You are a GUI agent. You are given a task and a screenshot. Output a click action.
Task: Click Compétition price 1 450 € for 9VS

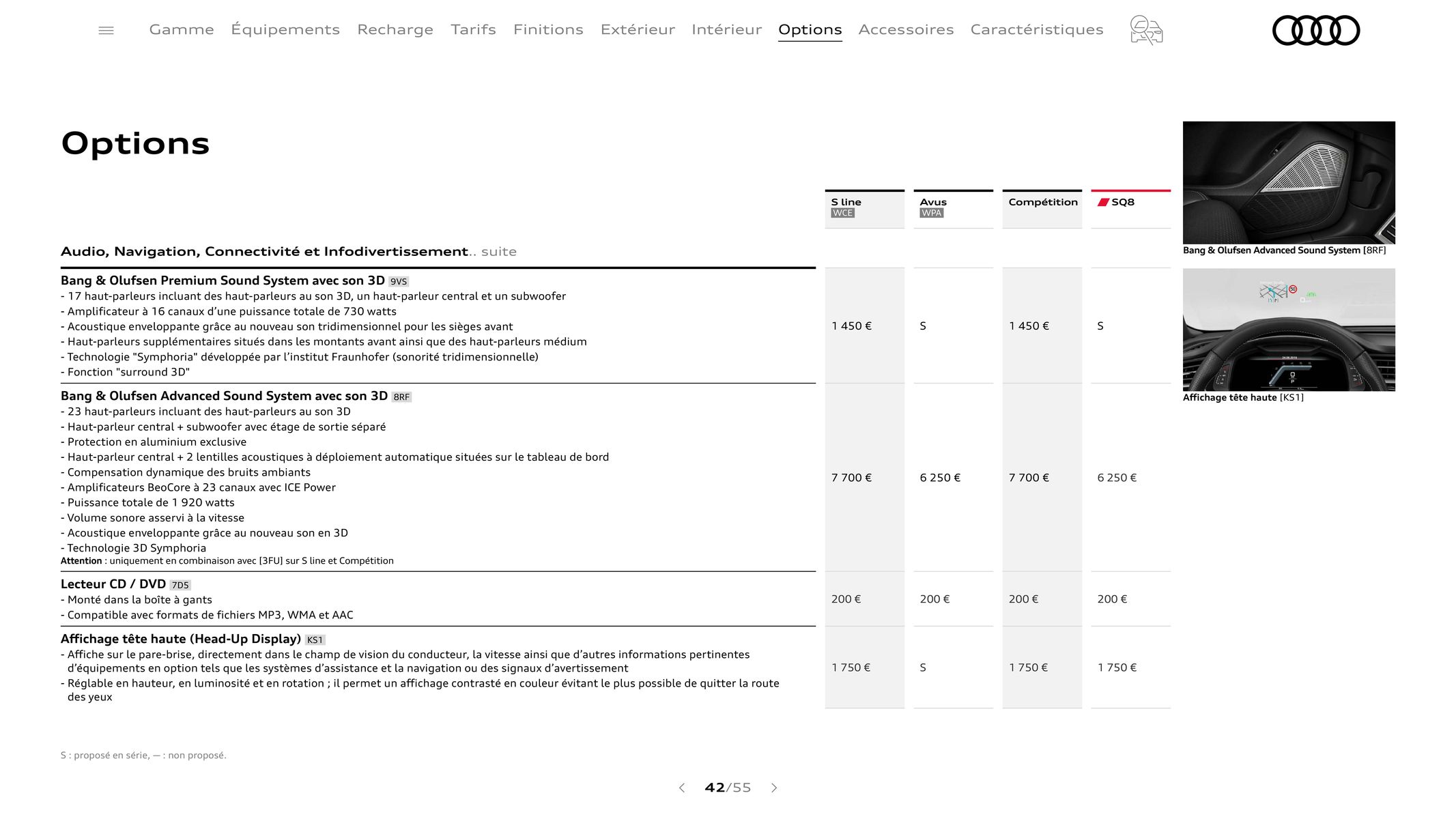click(x=1029, y=326)
